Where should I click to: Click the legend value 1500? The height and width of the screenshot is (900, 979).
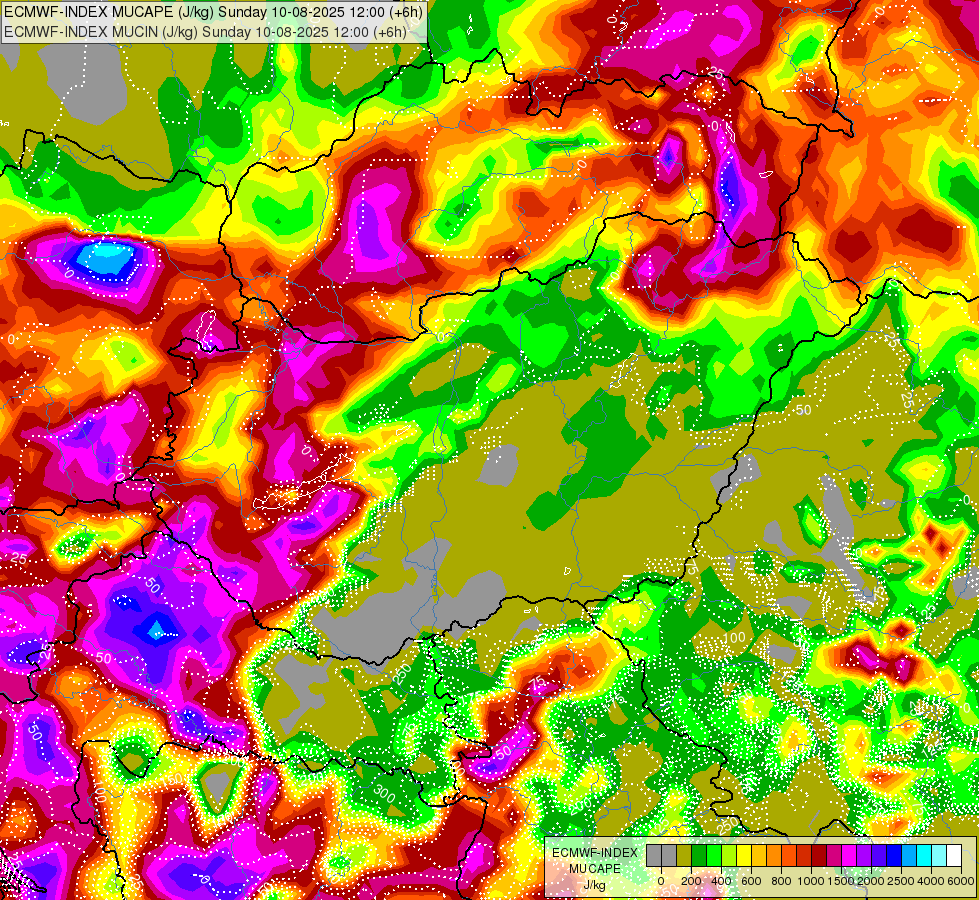pos(842,881)
